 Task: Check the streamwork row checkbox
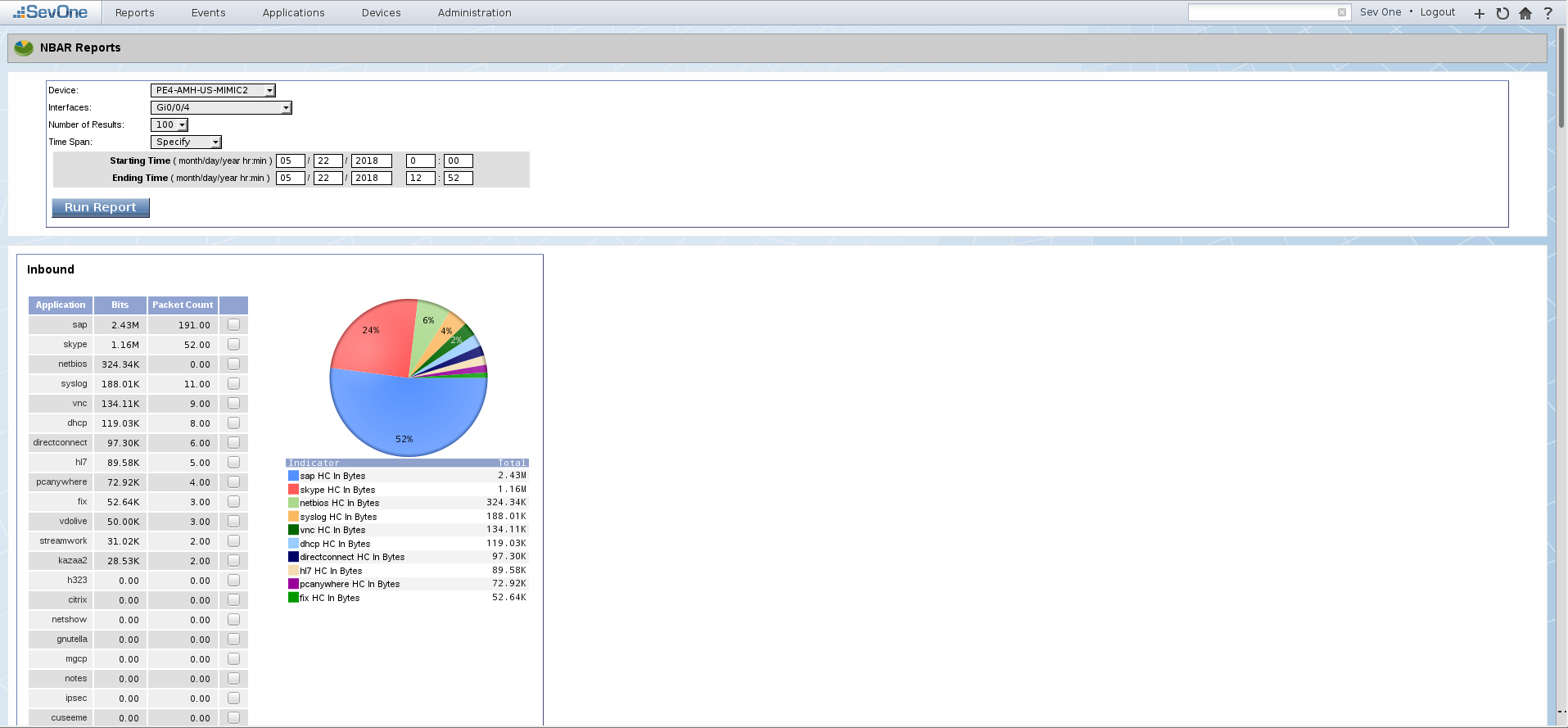[233, 541]
